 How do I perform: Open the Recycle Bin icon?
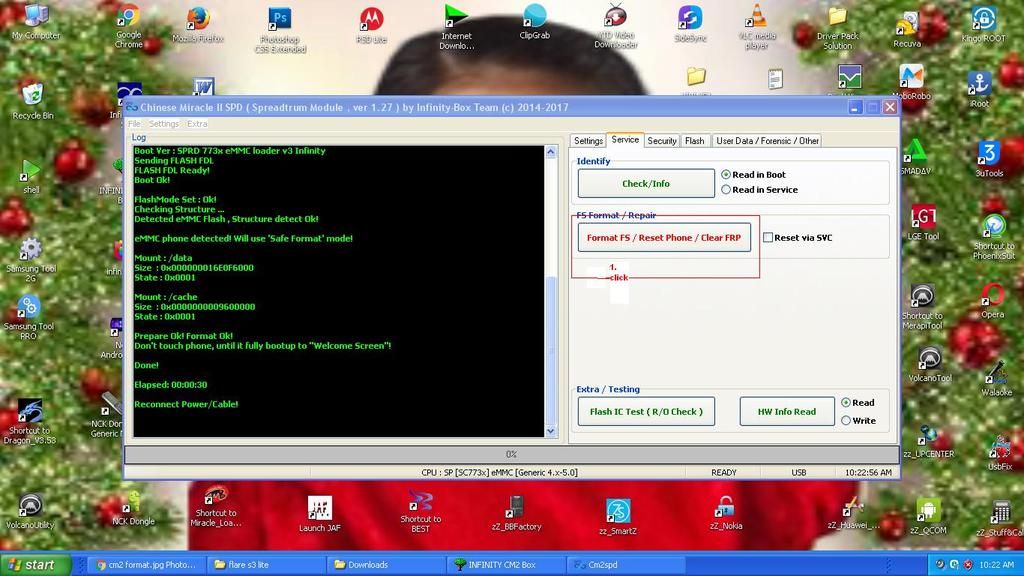32,95
